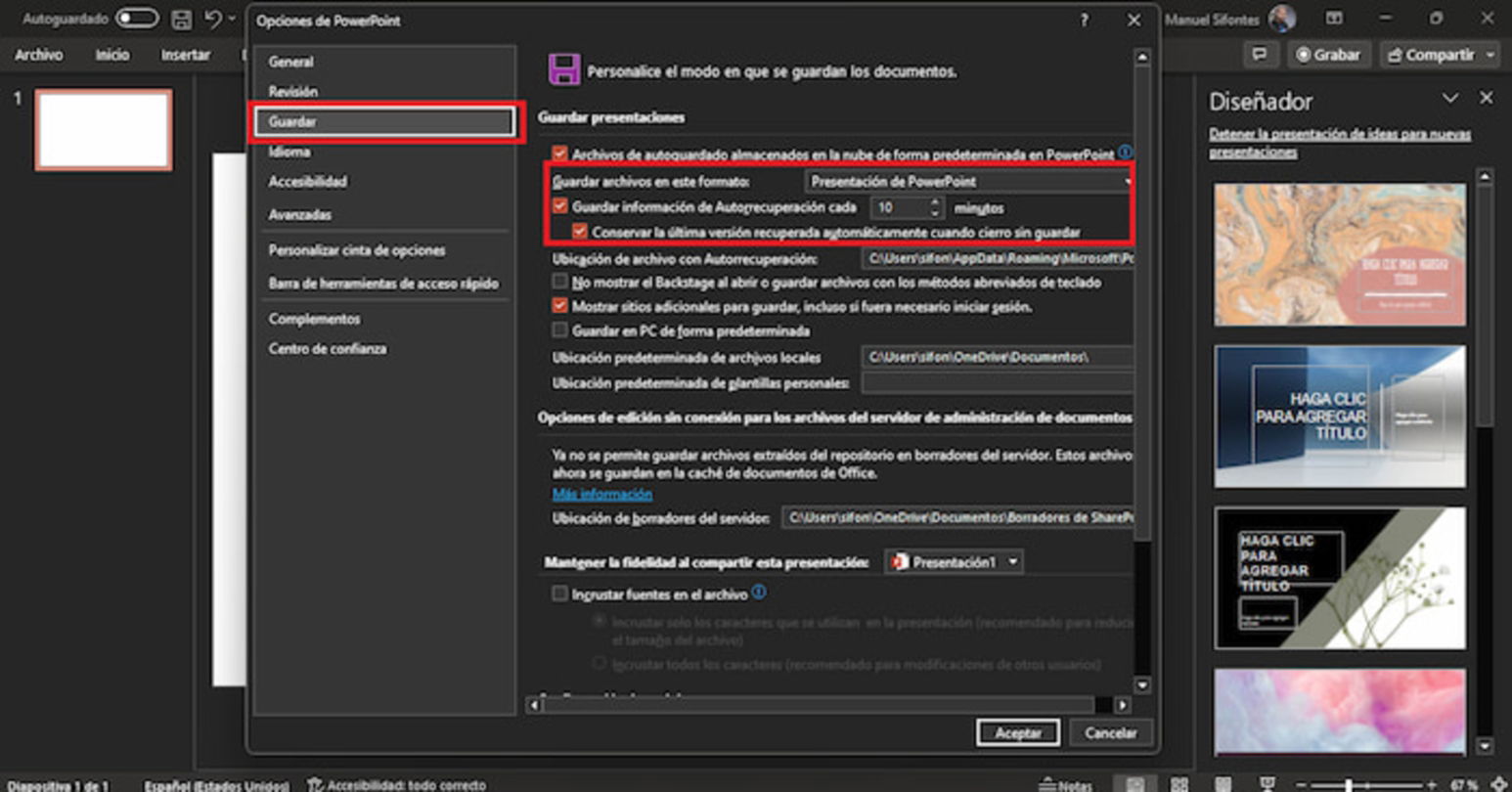Toggle Mostrar sitios adicionales para guardar checkbox
This screenshot has width=1512, height=792.
(x=559, y=306)
